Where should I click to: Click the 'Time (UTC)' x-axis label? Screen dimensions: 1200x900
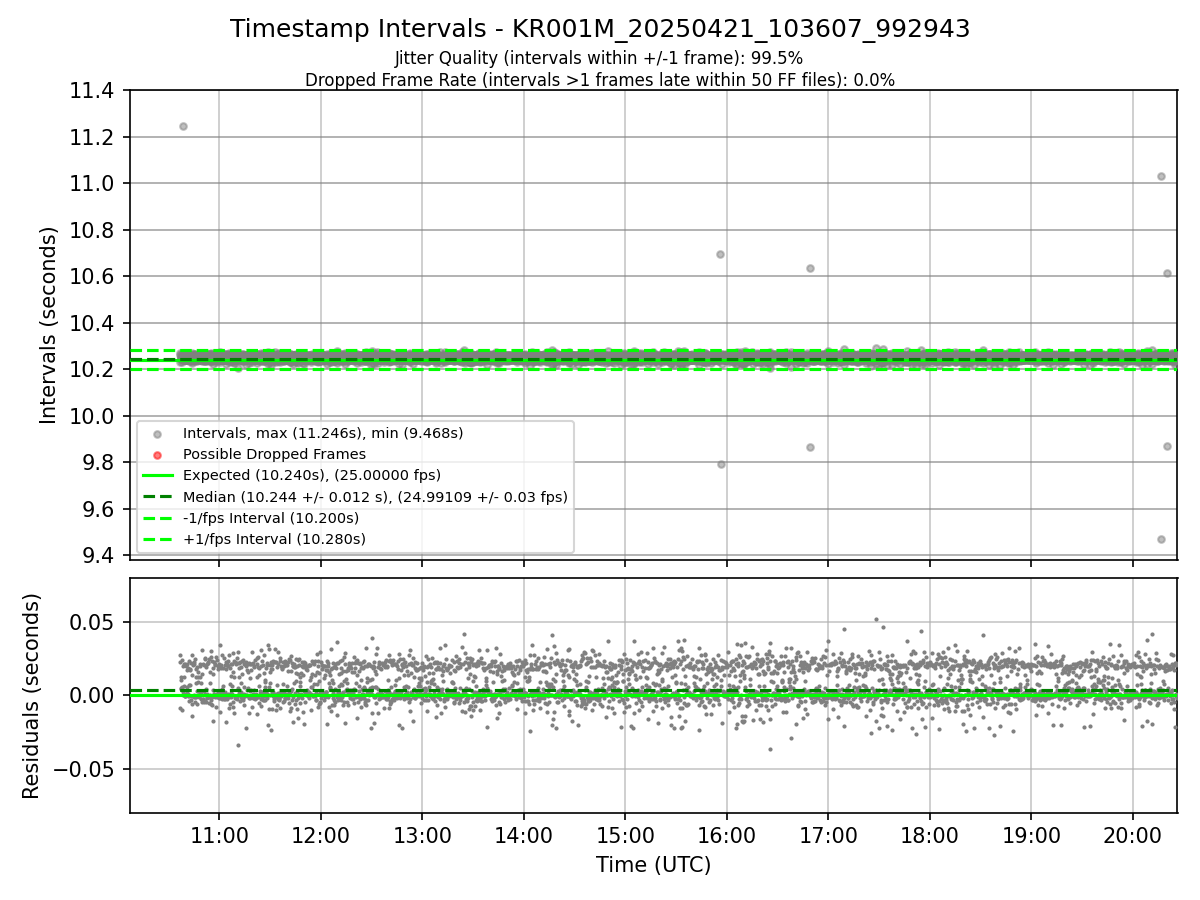[653, 865]
